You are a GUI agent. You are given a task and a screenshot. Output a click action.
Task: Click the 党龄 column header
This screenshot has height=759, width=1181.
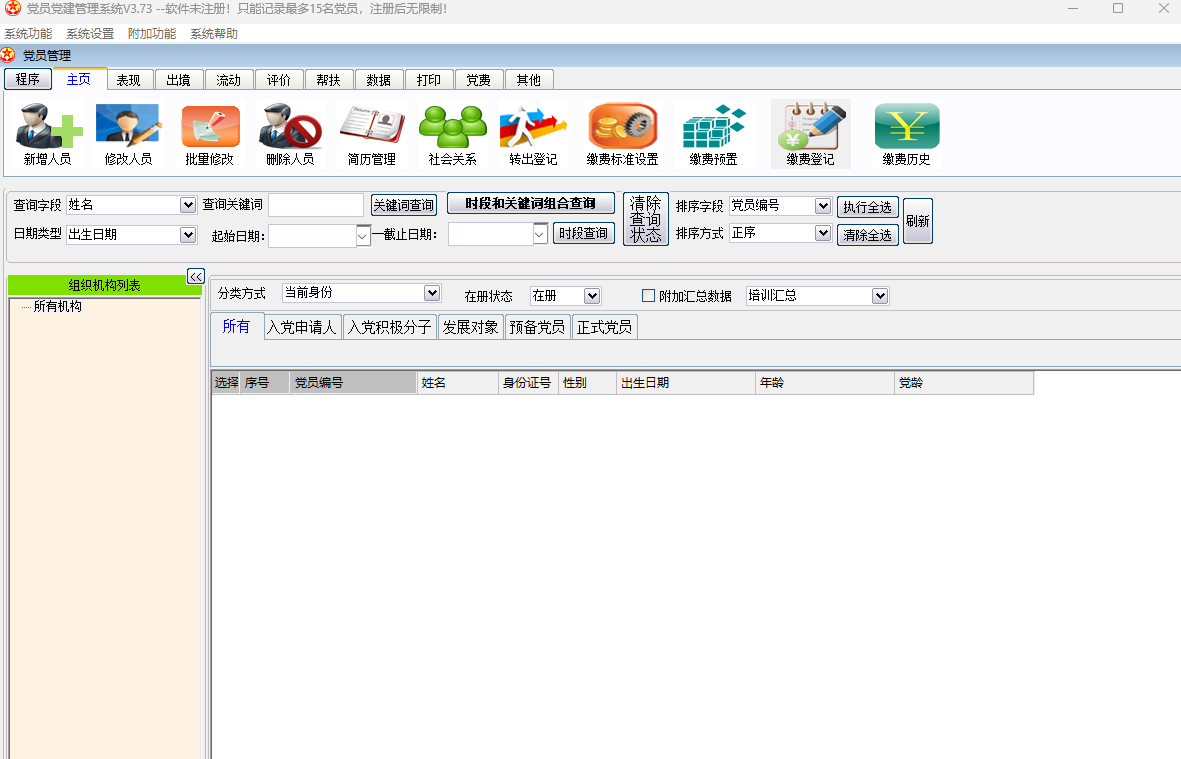click(x=963, y=383)
